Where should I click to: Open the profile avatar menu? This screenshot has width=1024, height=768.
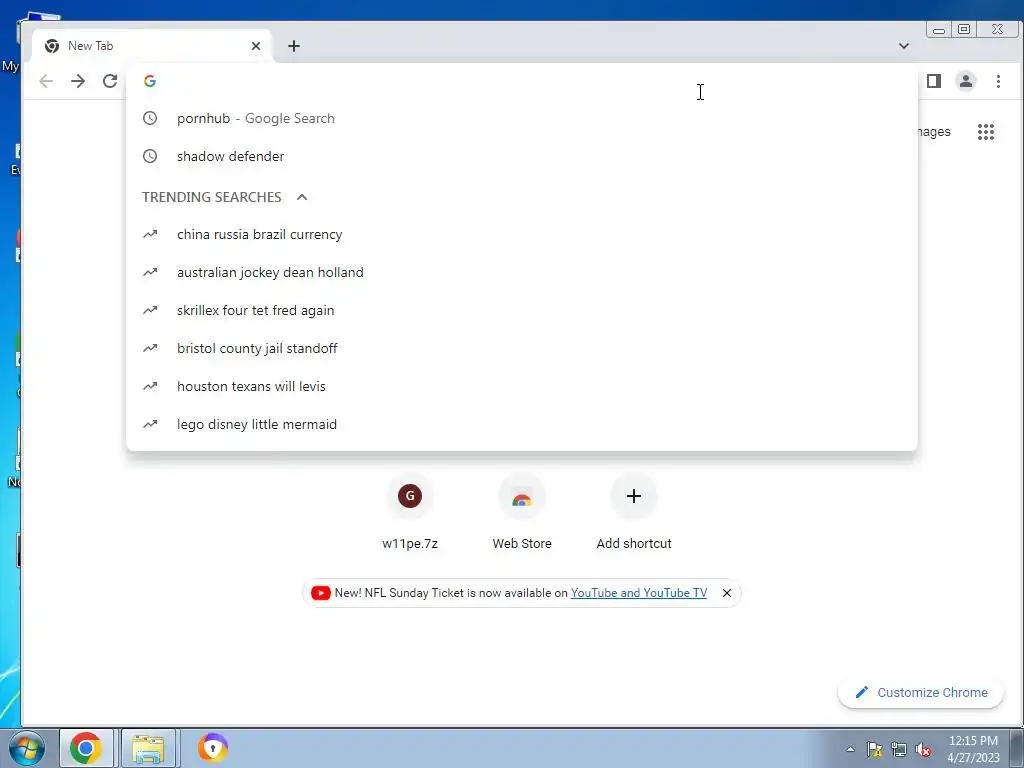(x=966, y=81)
